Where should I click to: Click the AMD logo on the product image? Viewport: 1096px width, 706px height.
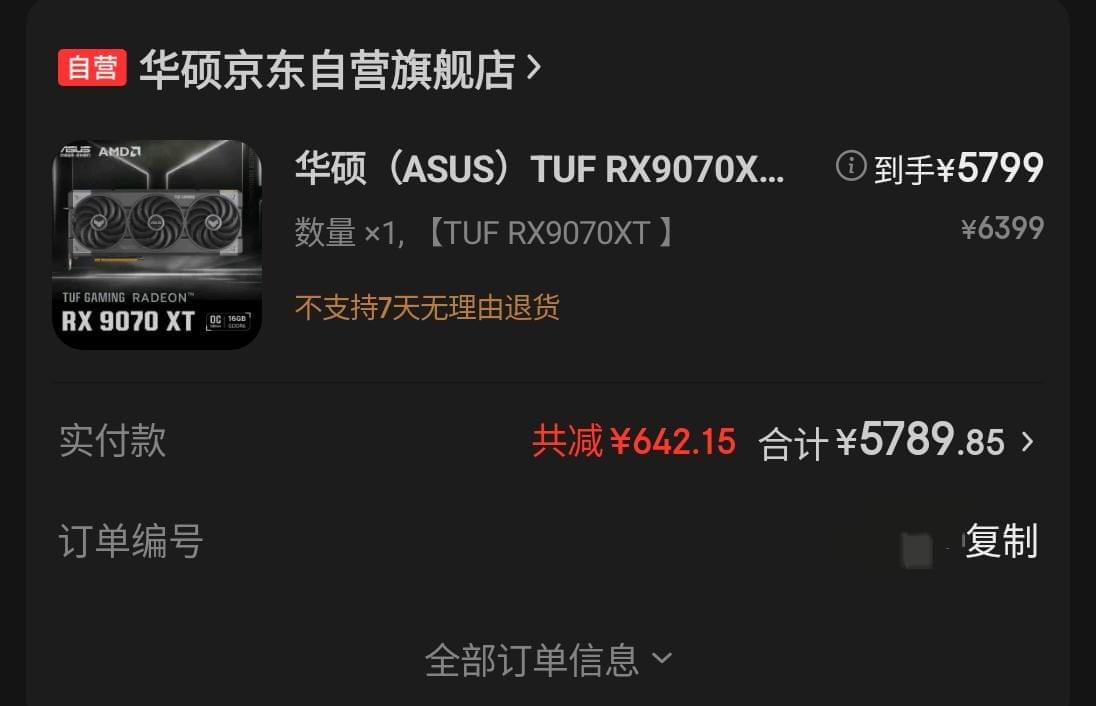click(120, 152)
